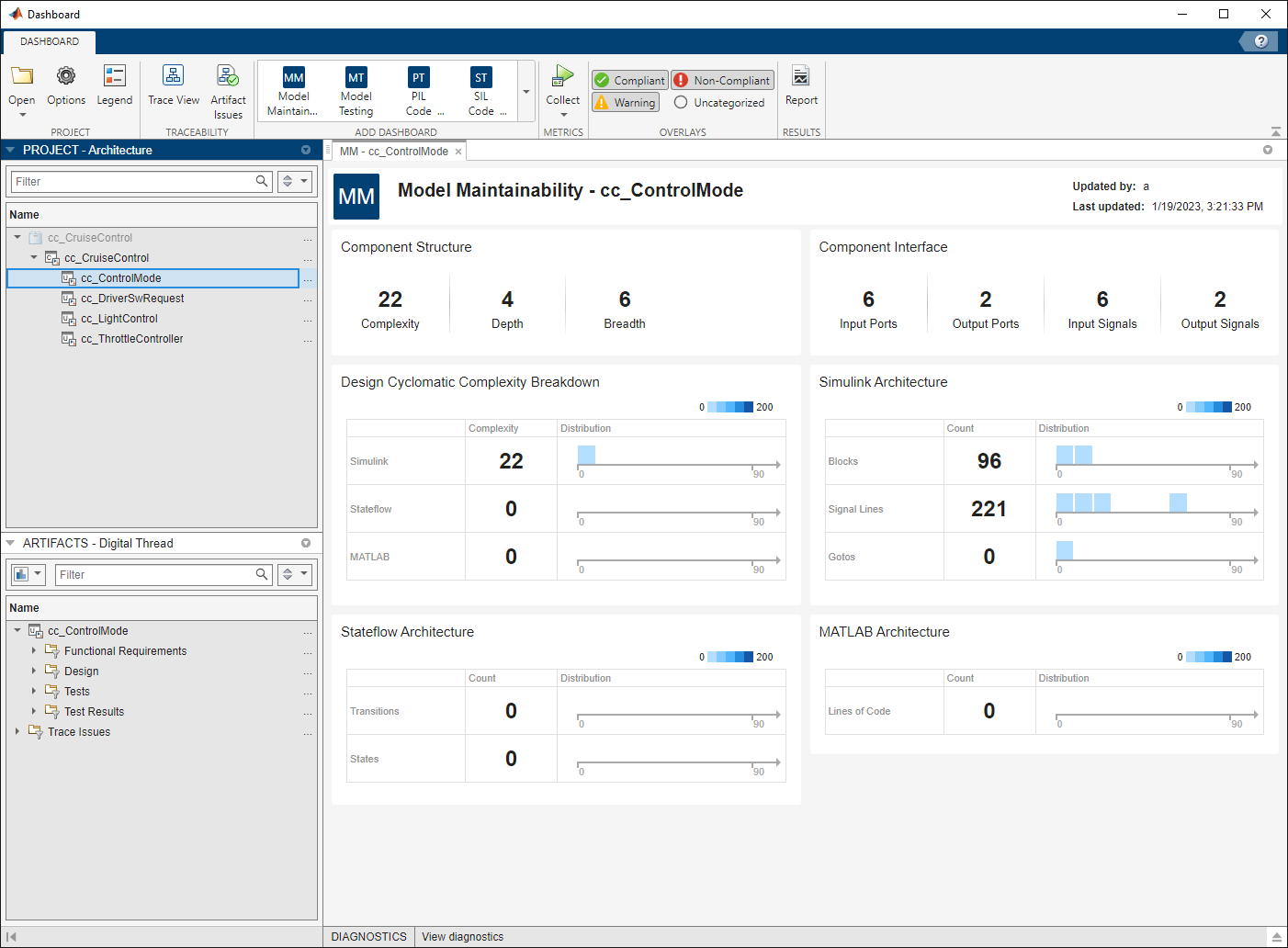The height and width of the screenshot is (948, 1288).
Task: Click the DIAGNOSTICS label in the status bar
Action: 368,937
